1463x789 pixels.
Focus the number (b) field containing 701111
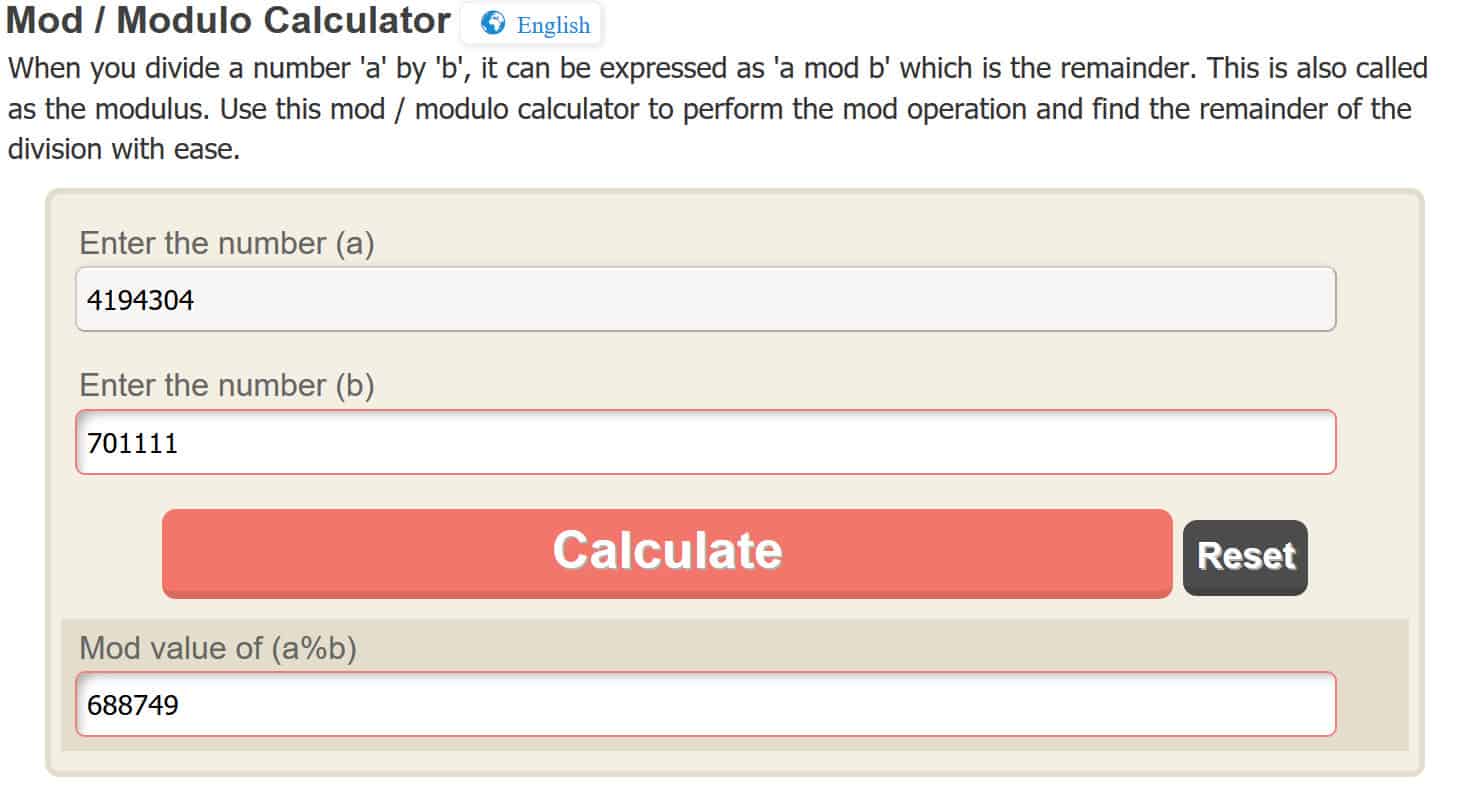coord(706,442)
